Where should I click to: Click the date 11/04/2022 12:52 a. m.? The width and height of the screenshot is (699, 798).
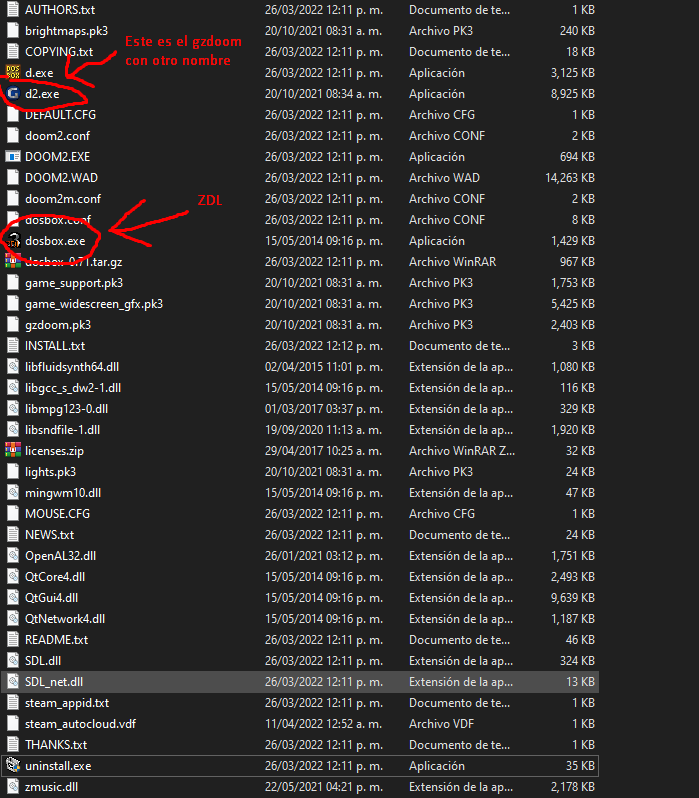pyautogui.click(x=324, y=724)
